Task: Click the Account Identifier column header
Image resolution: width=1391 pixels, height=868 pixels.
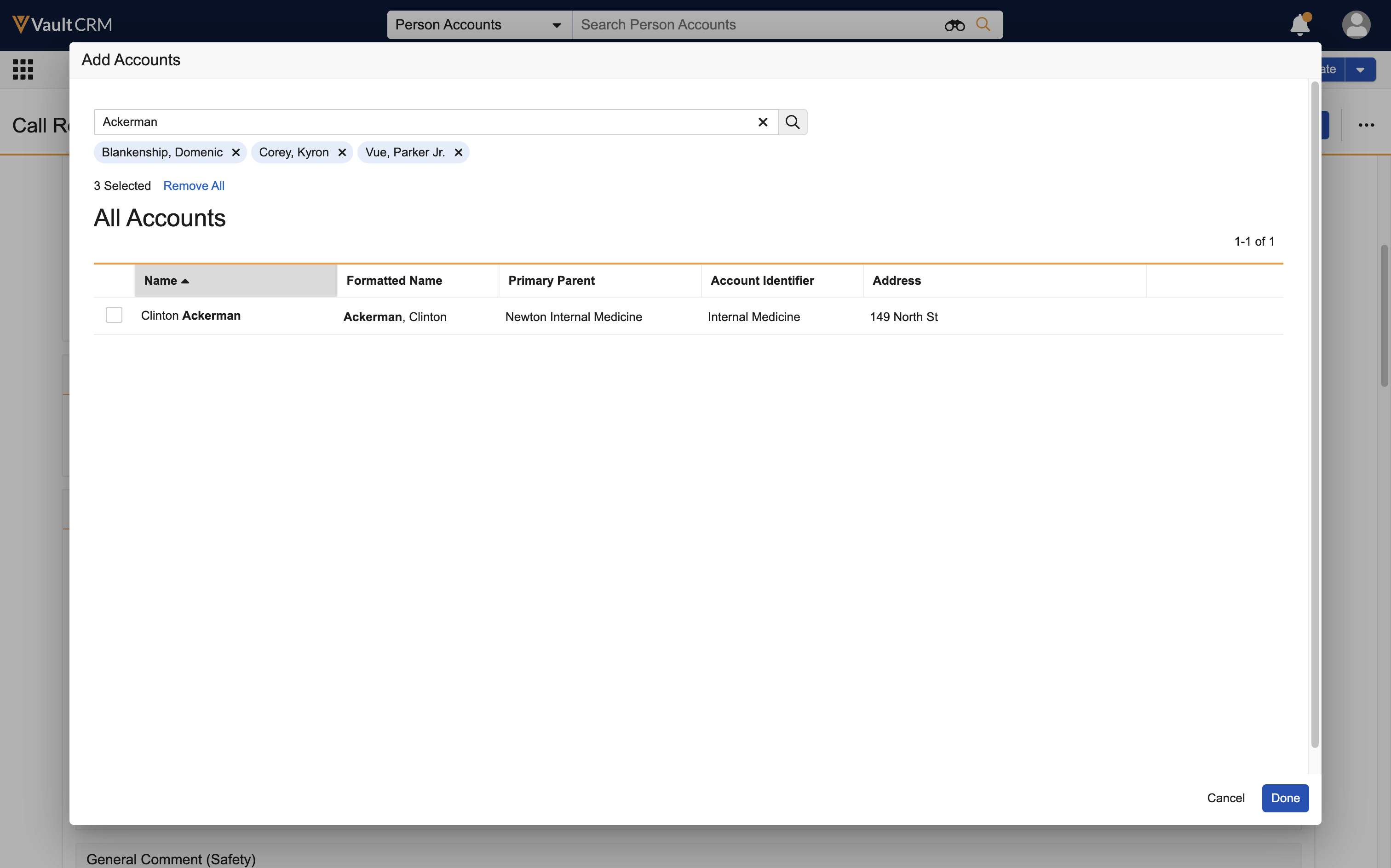Action: [762, 281]
